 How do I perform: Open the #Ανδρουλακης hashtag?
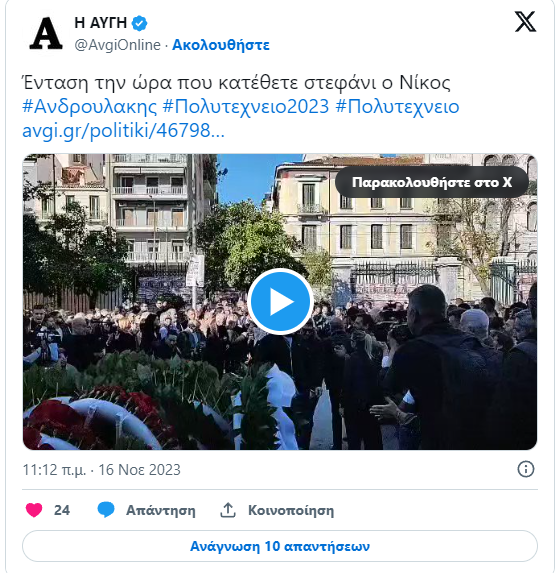[x=90, y=107]
